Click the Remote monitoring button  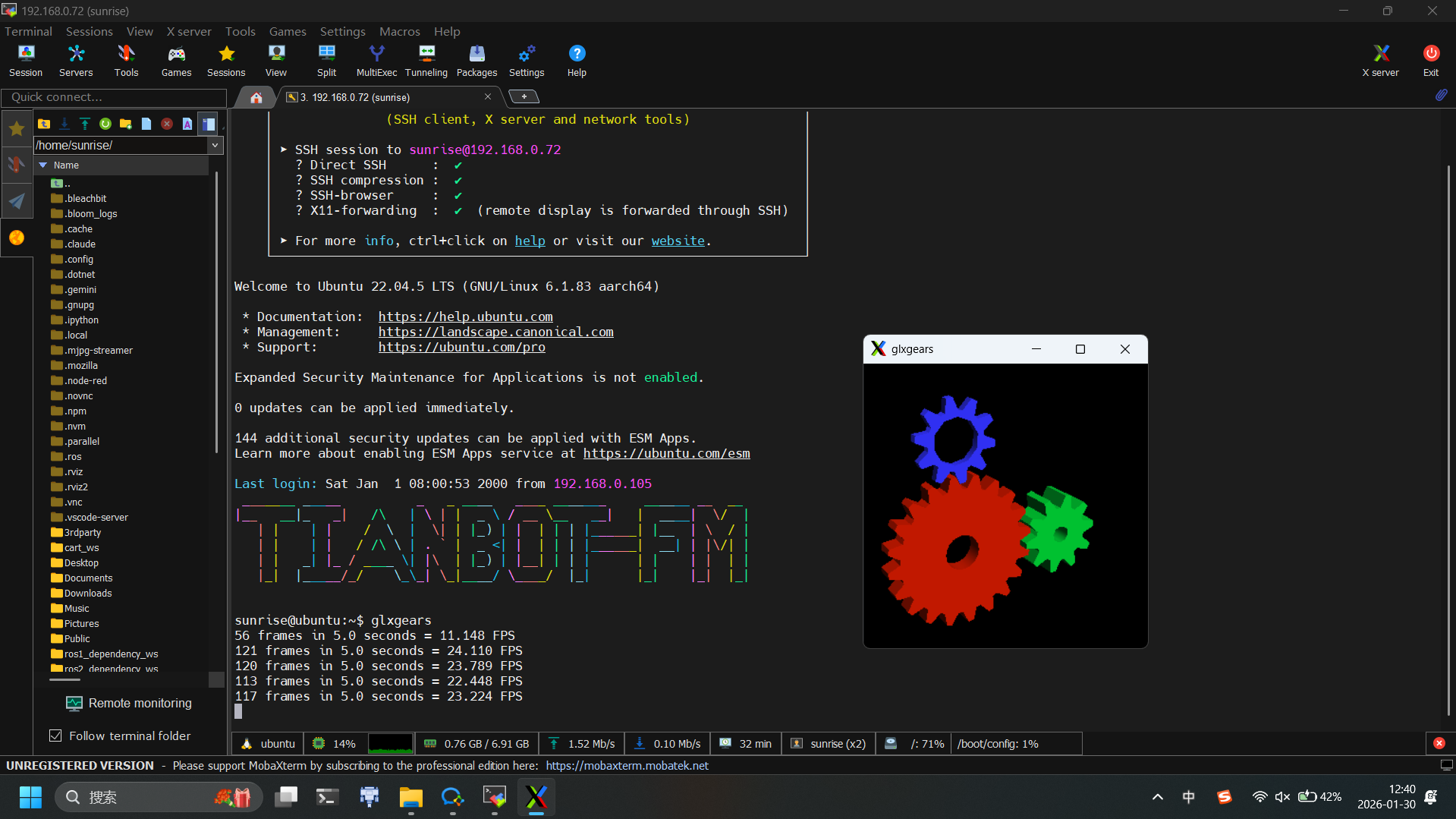click(129, 703)
